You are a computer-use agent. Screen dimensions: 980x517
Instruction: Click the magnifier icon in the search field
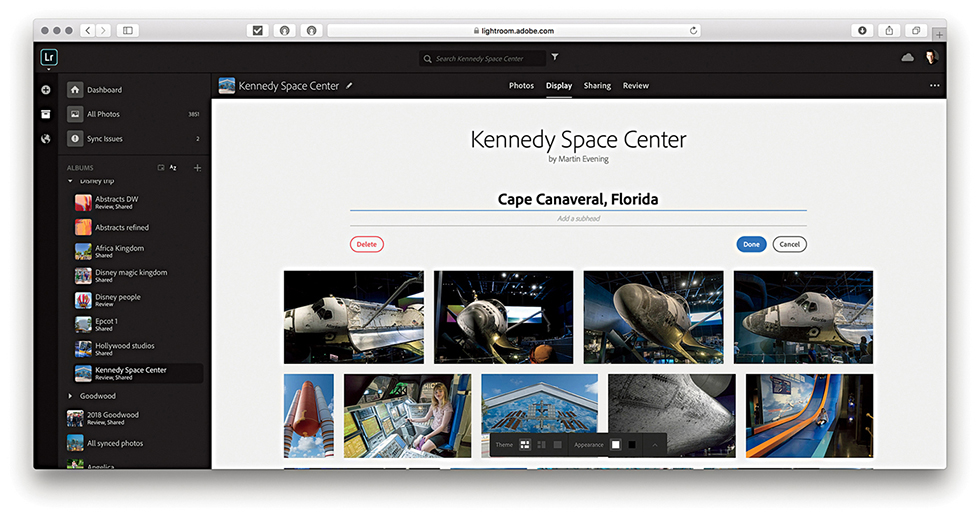coord(428,59)
